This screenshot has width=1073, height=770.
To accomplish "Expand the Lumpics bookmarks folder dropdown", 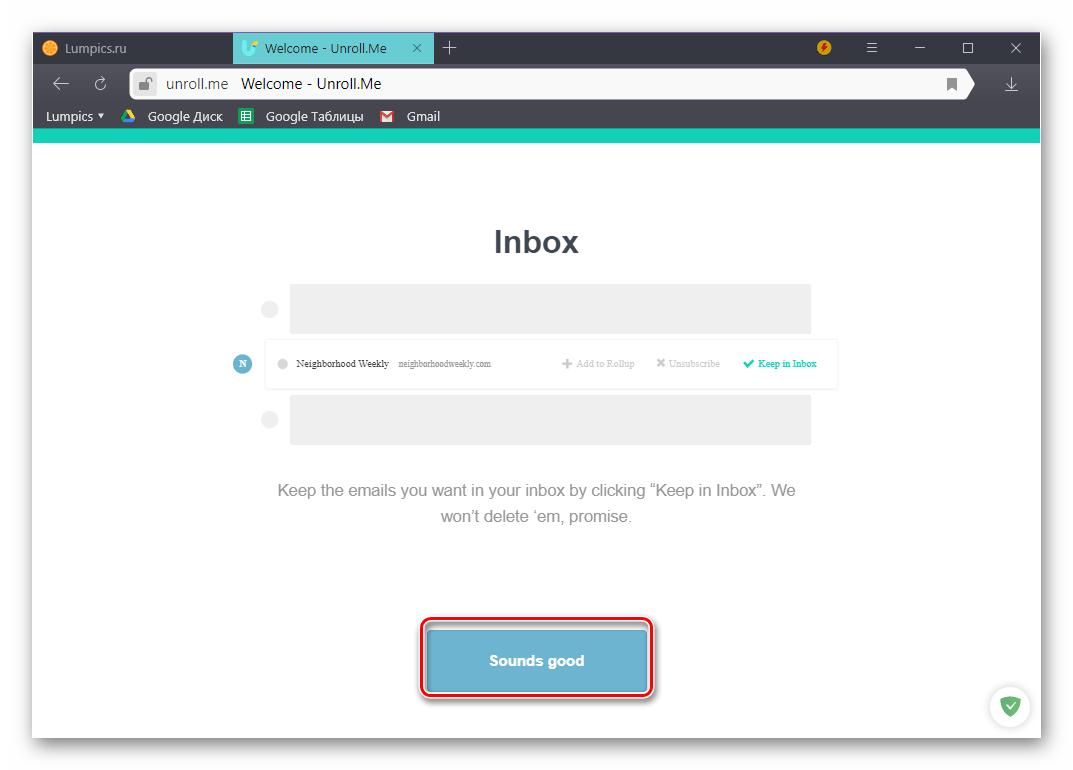I will click(x=75, y=116).
